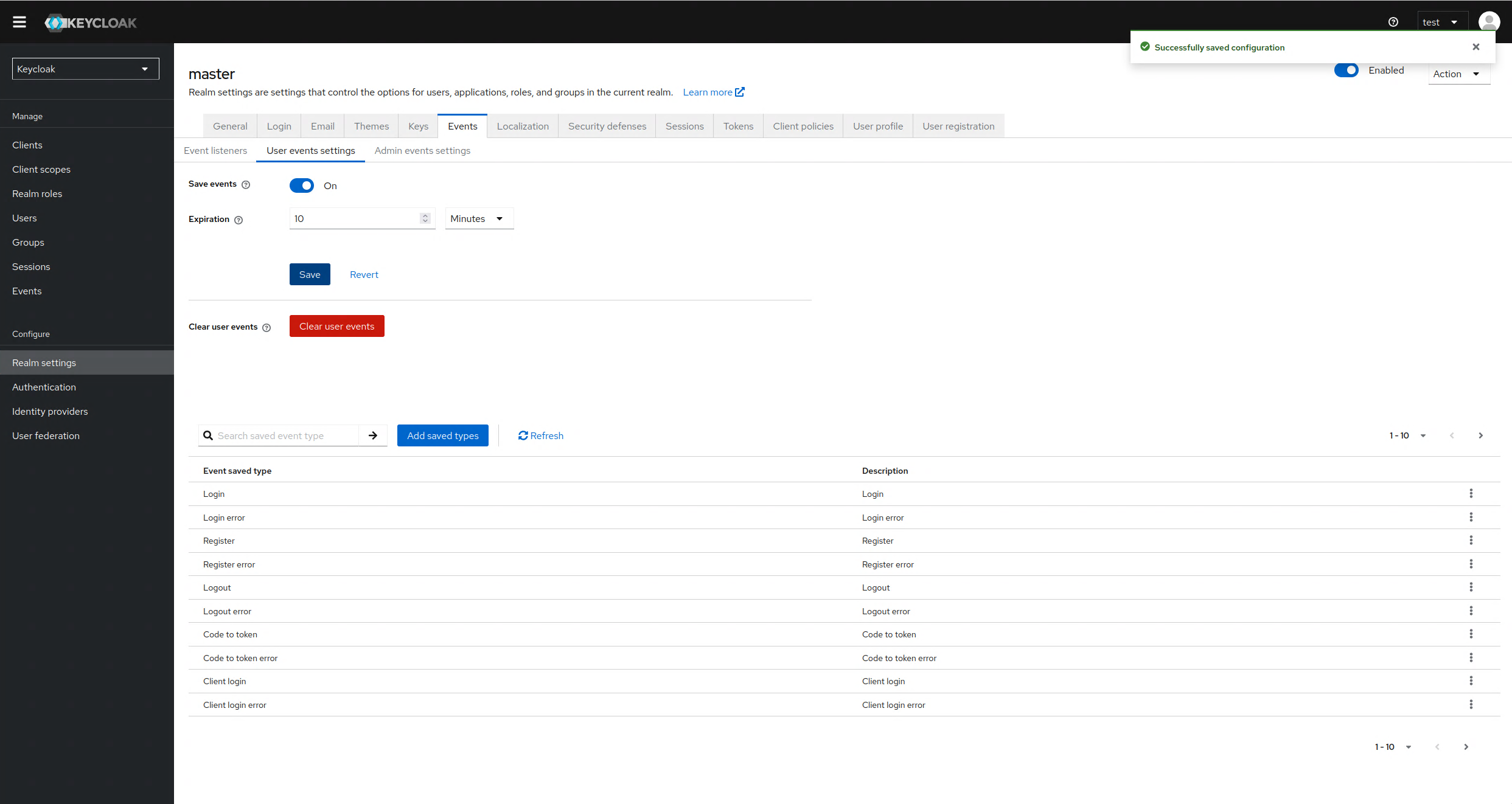Image resolution: width=1512 pixels, height=804 pixels.
Task: Click the help question mark icon in header
Action: (x=1393, y=22)
